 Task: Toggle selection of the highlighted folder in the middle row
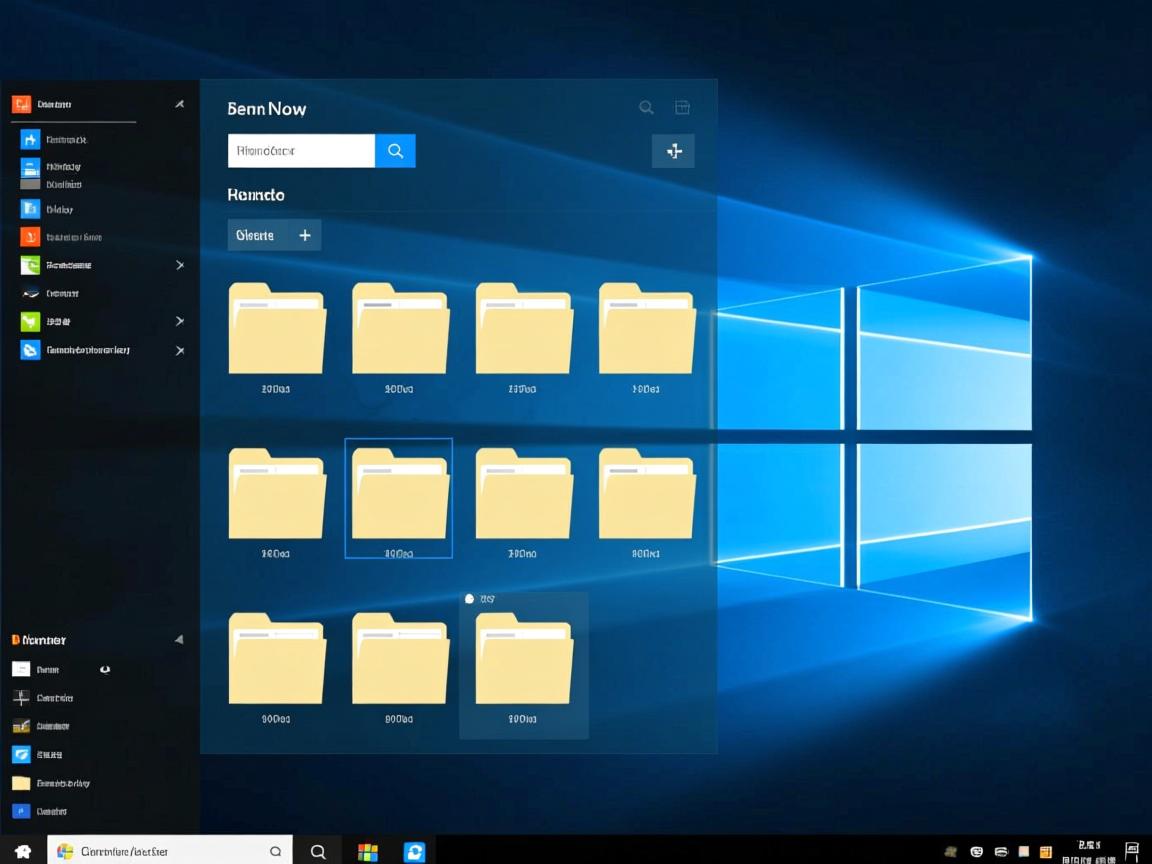click(x=399, y=497)
